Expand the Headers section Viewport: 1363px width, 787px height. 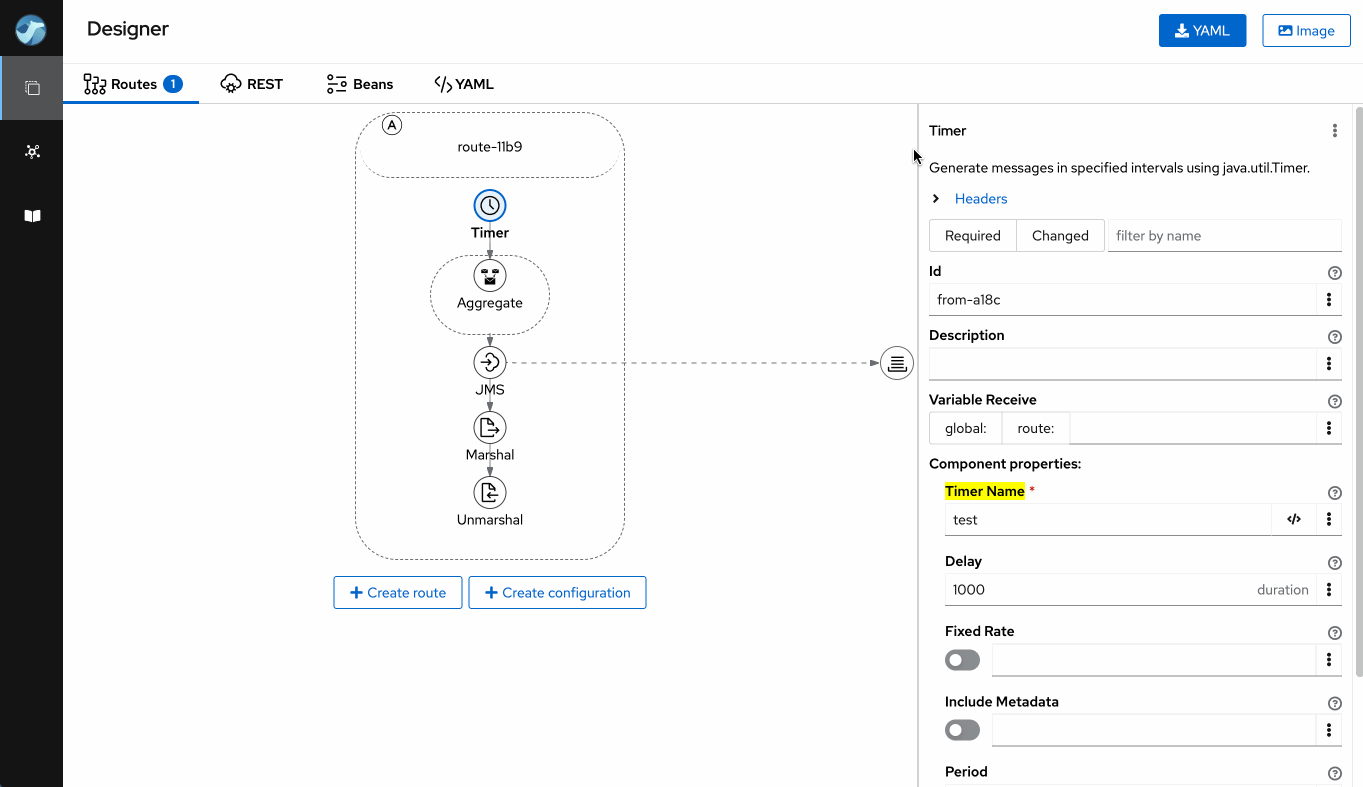(x=936, y=199)
